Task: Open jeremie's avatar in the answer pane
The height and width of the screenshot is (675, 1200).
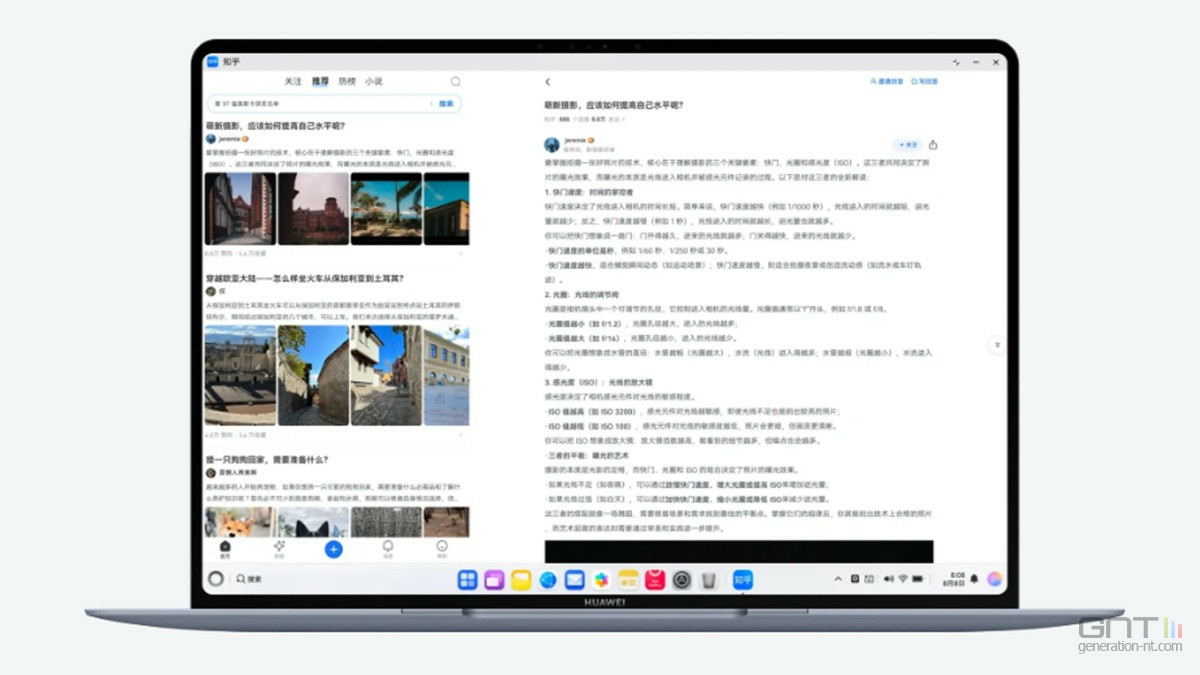Action: [552, 144]
